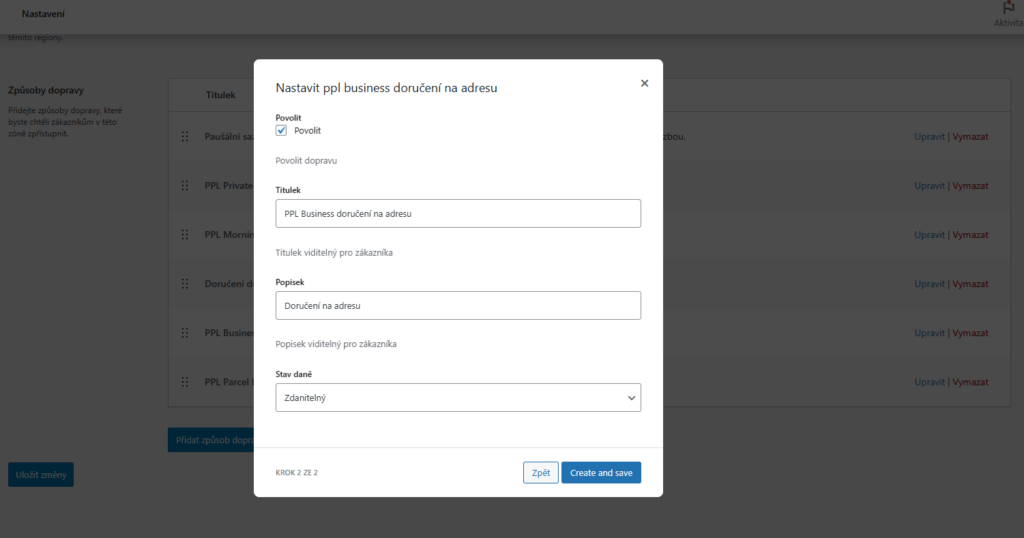Grab drag handle of Paušální sazba row

click(x=185, y=136)
